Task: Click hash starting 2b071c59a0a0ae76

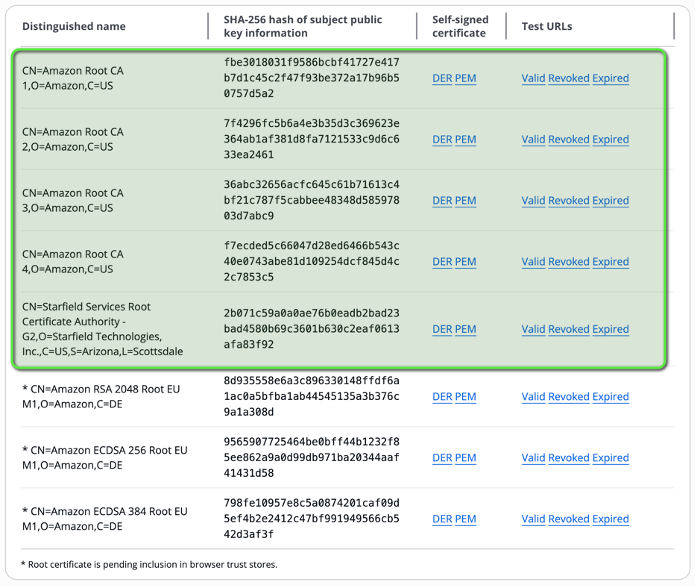Action: tap(313, 330)
